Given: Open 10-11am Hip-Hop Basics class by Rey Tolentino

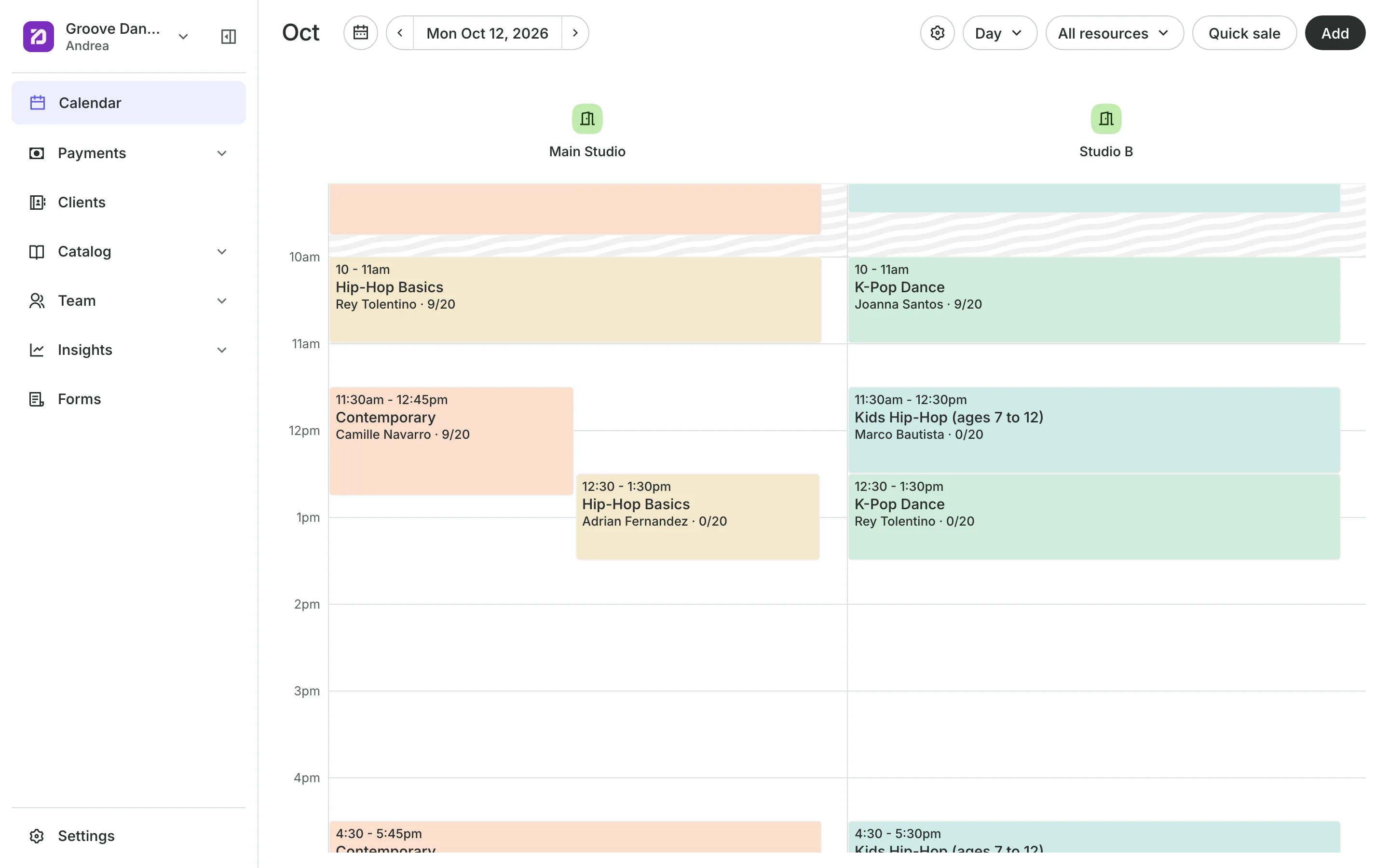Looking at the screenshot, I should tap(575, 300).
